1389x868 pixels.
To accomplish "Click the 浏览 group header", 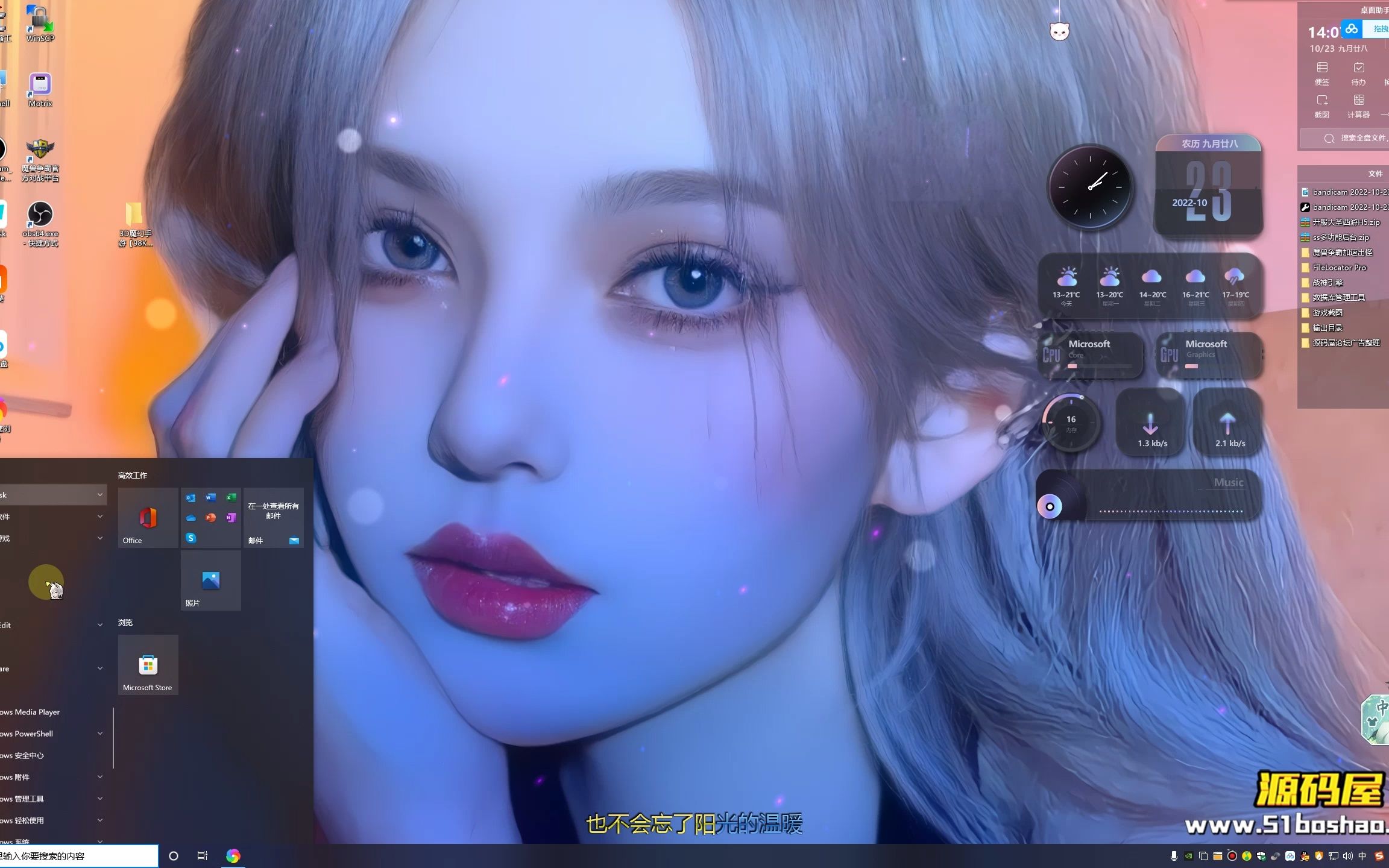I will coord(125,623).
